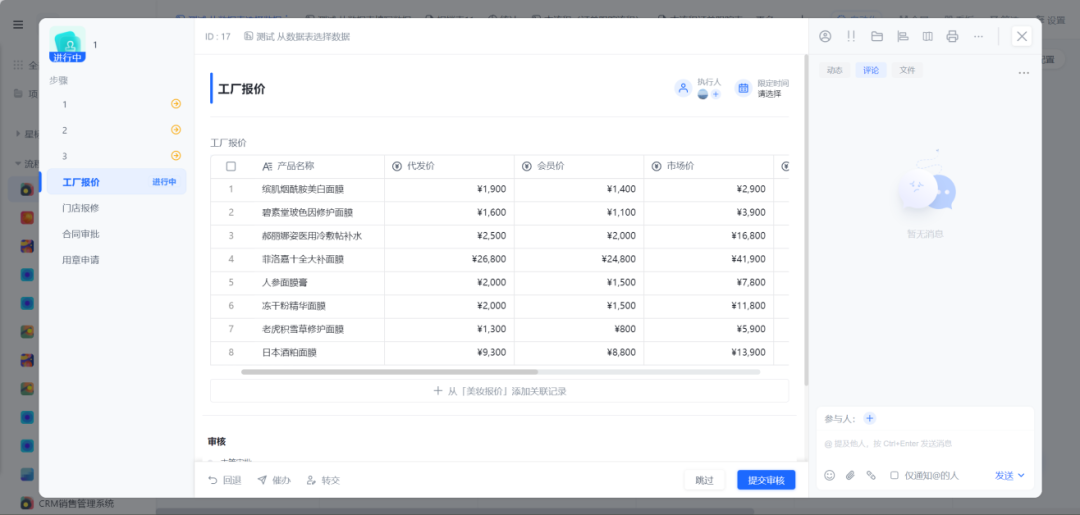Image resolution: width=1080 pixels, height=515 pixels.
Task: Click row 冻干粉精华面膜
Action: click(499, 306)
